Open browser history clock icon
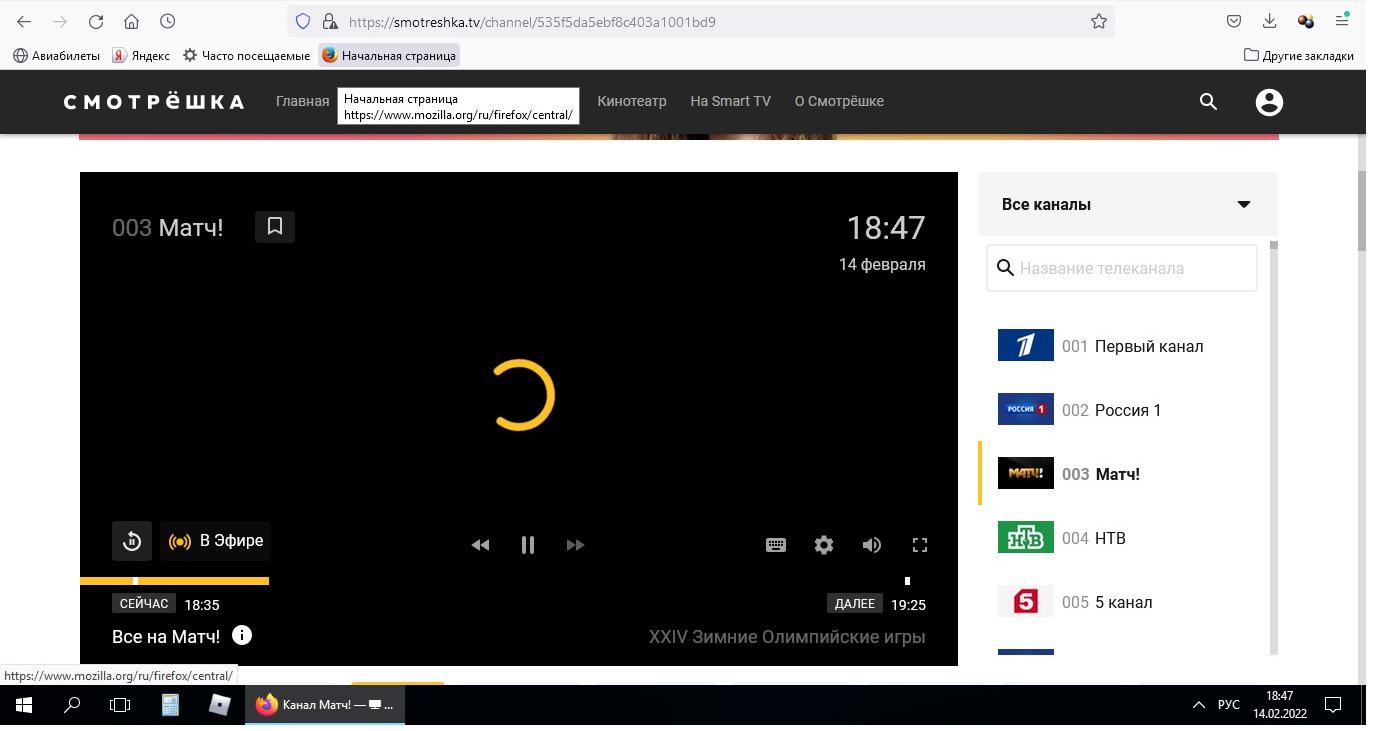Viewport: 1373px width, 731px height. pos(168,21)
